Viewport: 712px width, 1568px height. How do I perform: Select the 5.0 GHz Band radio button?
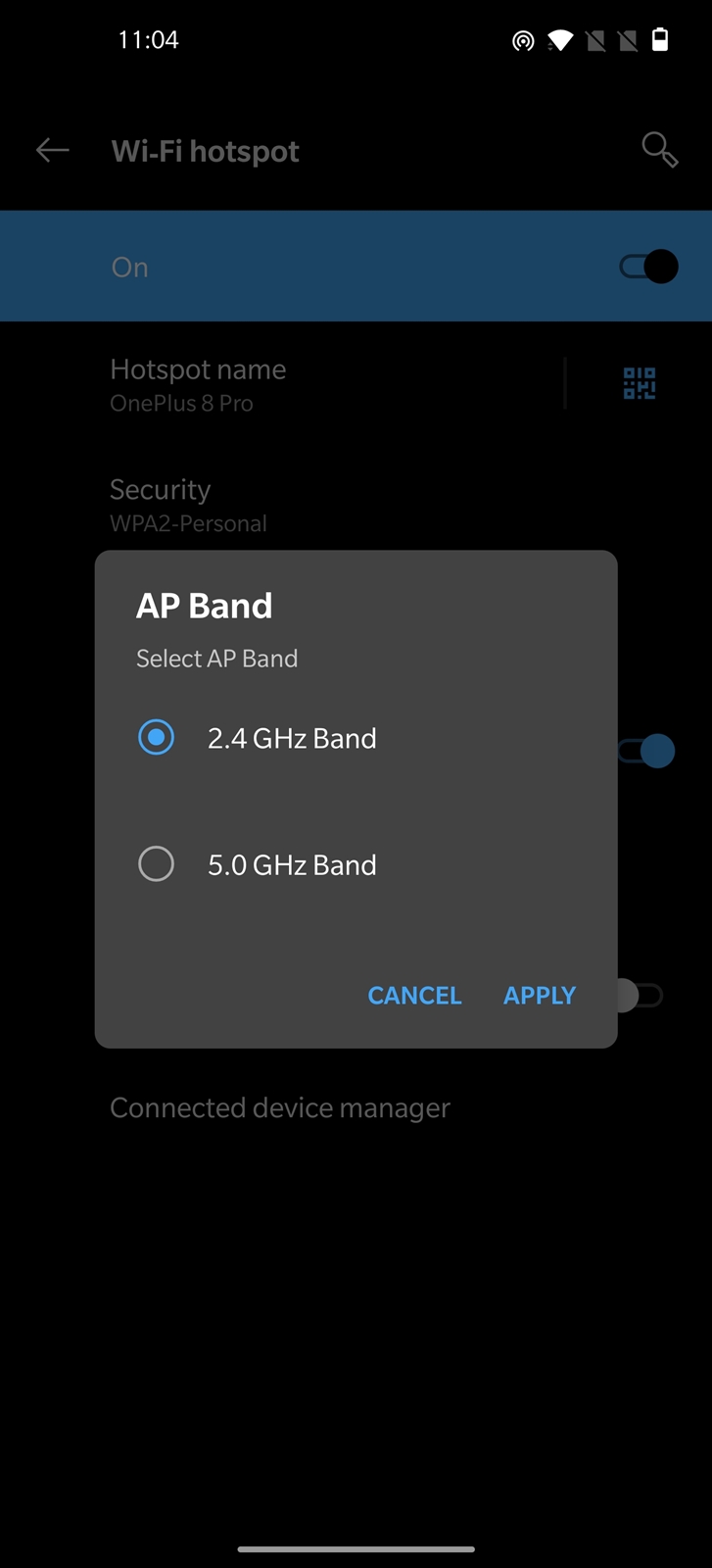[x=156, y=863]
